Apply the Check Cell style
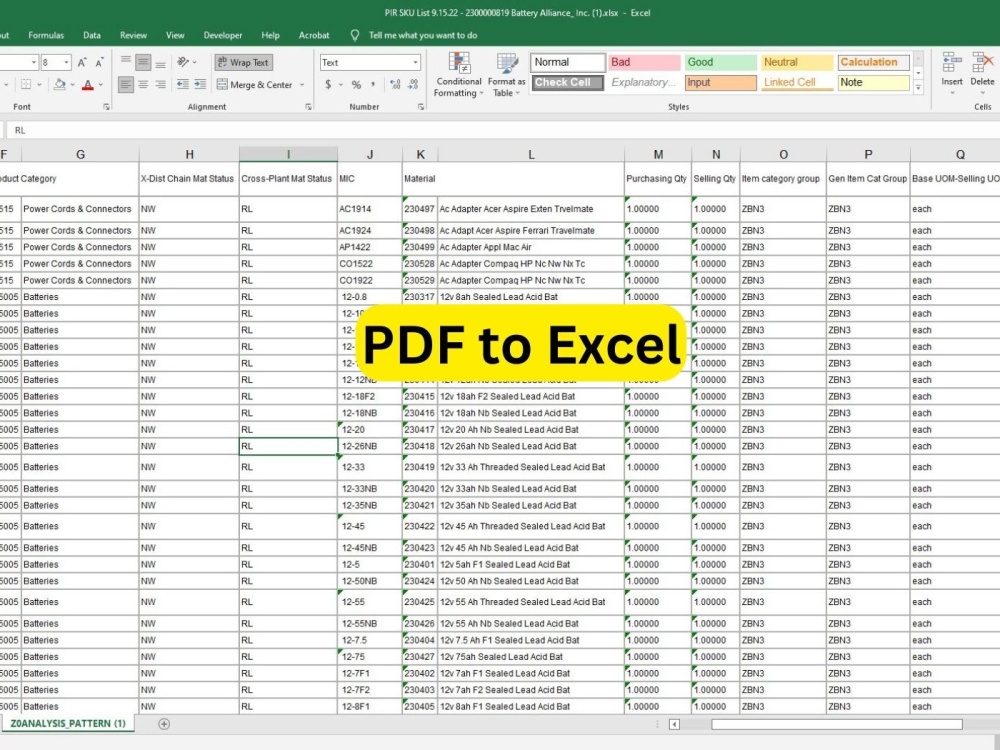 [x=568, y=82]
